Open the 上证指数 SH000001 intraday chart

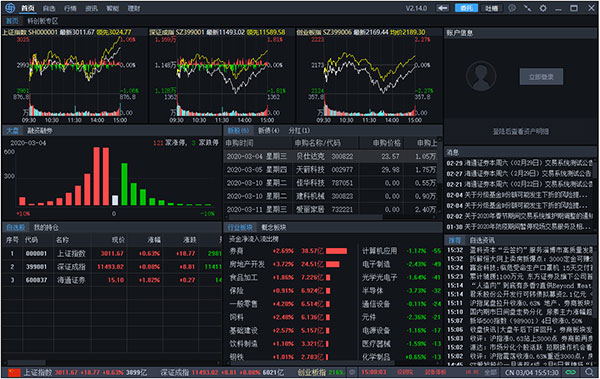(x=75, y=77)
